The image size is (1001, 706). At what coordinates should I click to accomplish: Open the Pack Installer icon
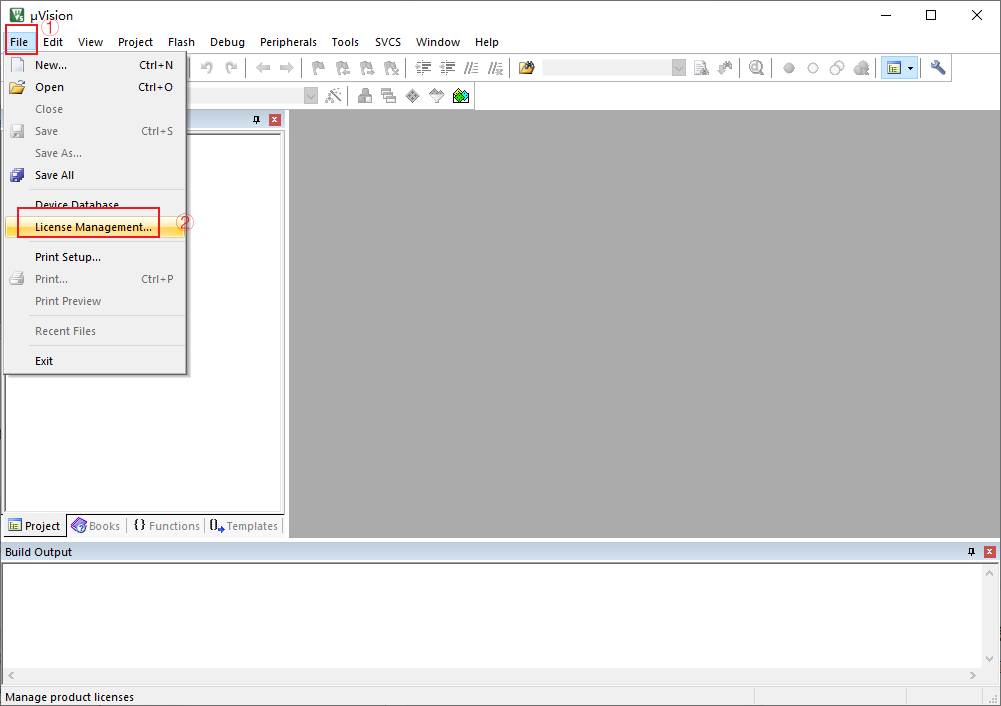[x=460, y=96]
